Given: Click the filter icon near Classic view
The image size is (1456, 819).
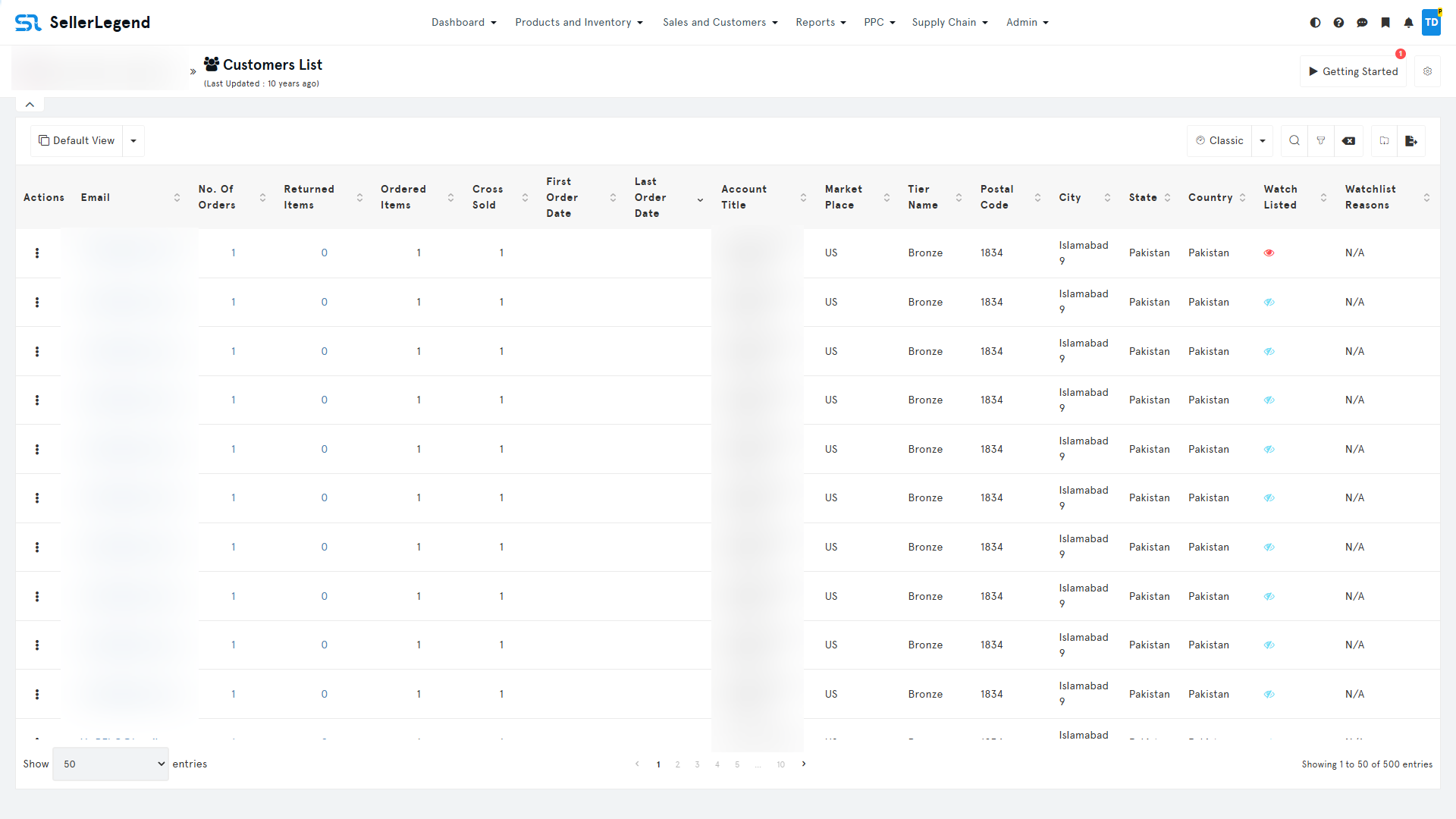Looking at the screenshot, I should (1321, 141).
